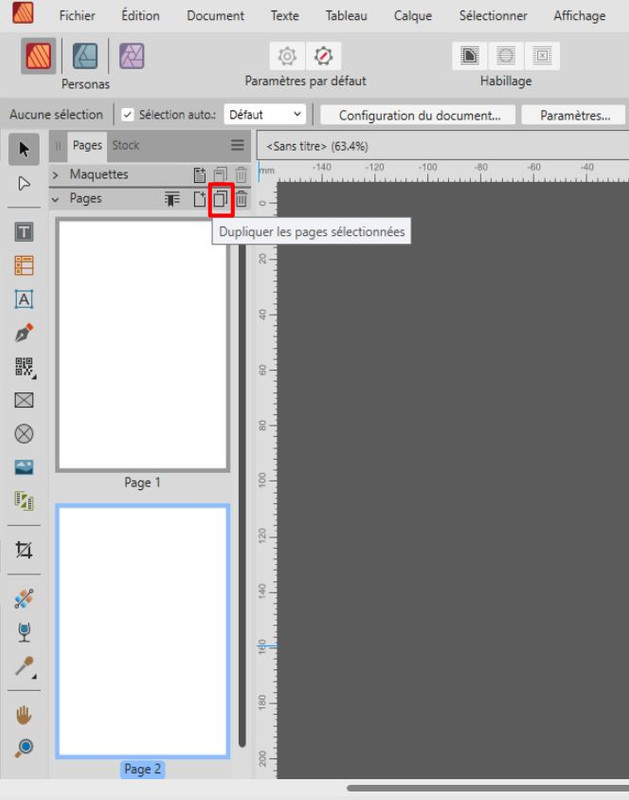Select the QR code tool
Screen dimensions: 629x800
(x=24, y=367)
